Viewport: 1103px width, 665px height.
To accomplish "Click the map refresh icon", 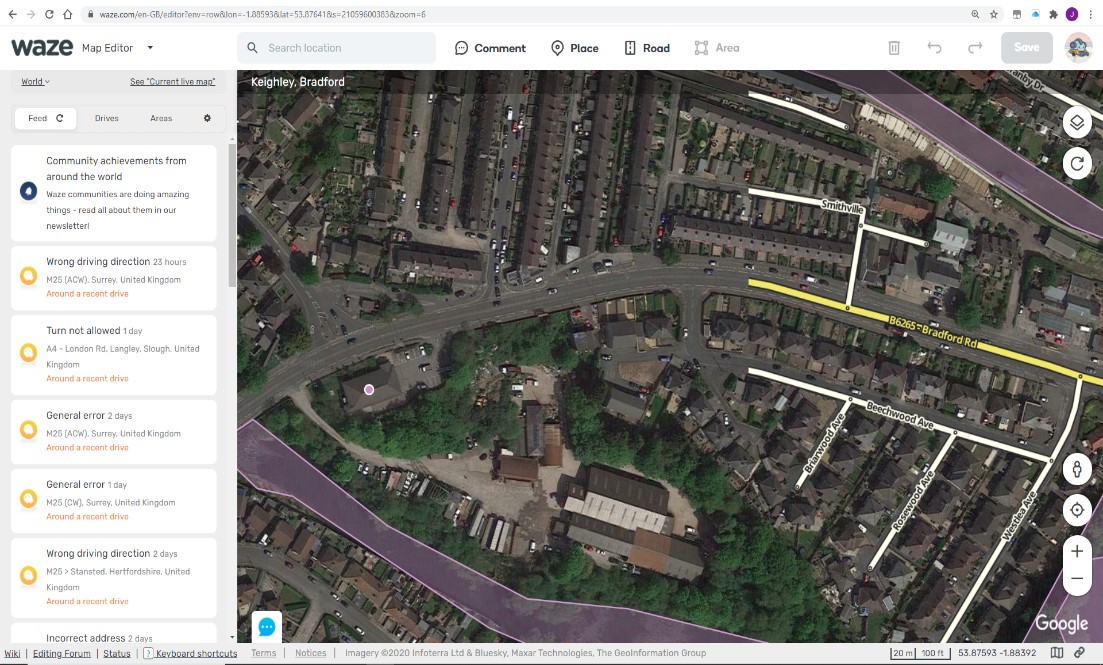I will coord(1076,164).
